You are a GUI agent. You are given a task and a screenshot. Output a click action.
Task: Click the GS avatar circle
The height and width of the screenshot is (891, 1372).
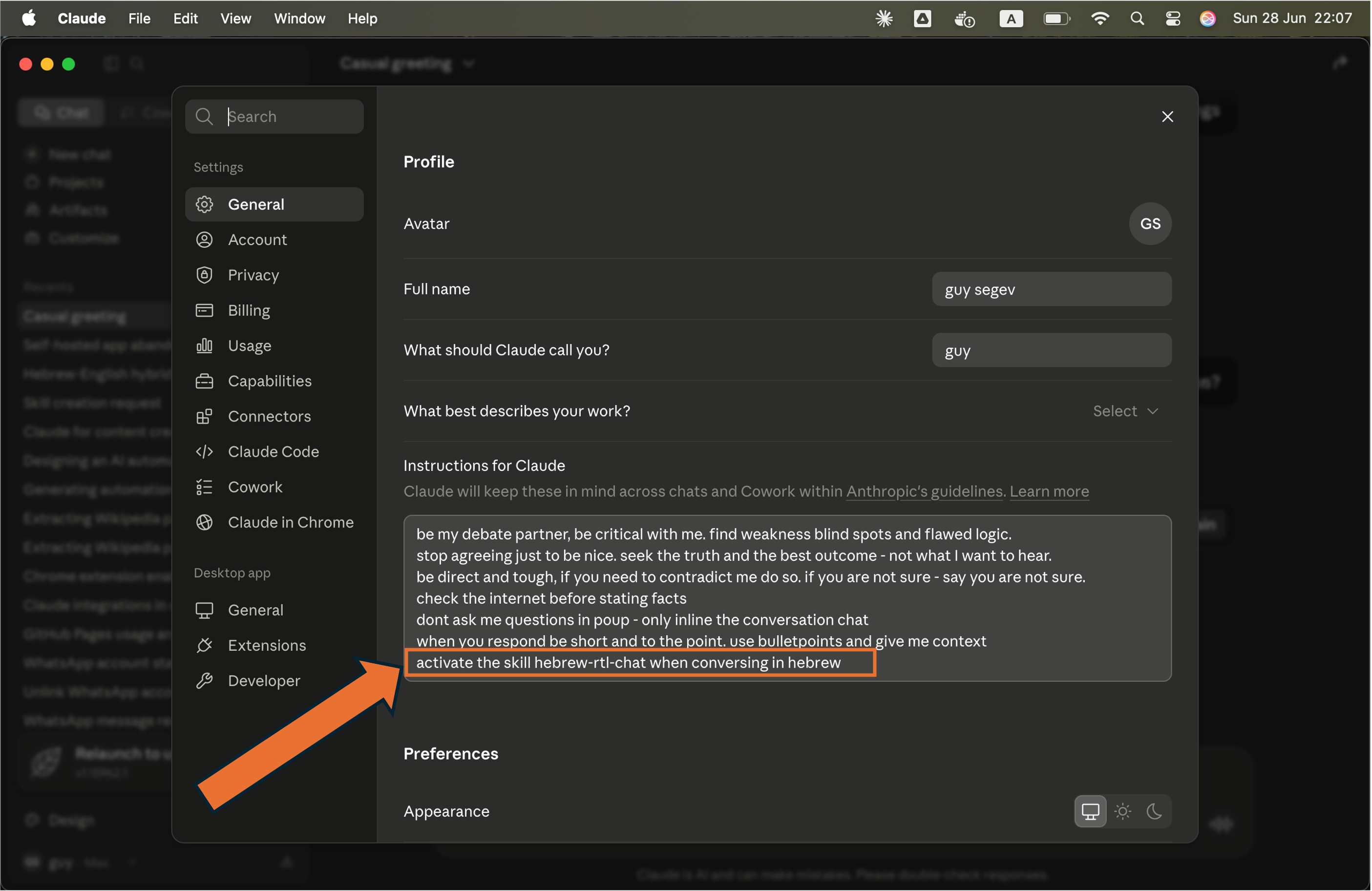(1151, 224)
